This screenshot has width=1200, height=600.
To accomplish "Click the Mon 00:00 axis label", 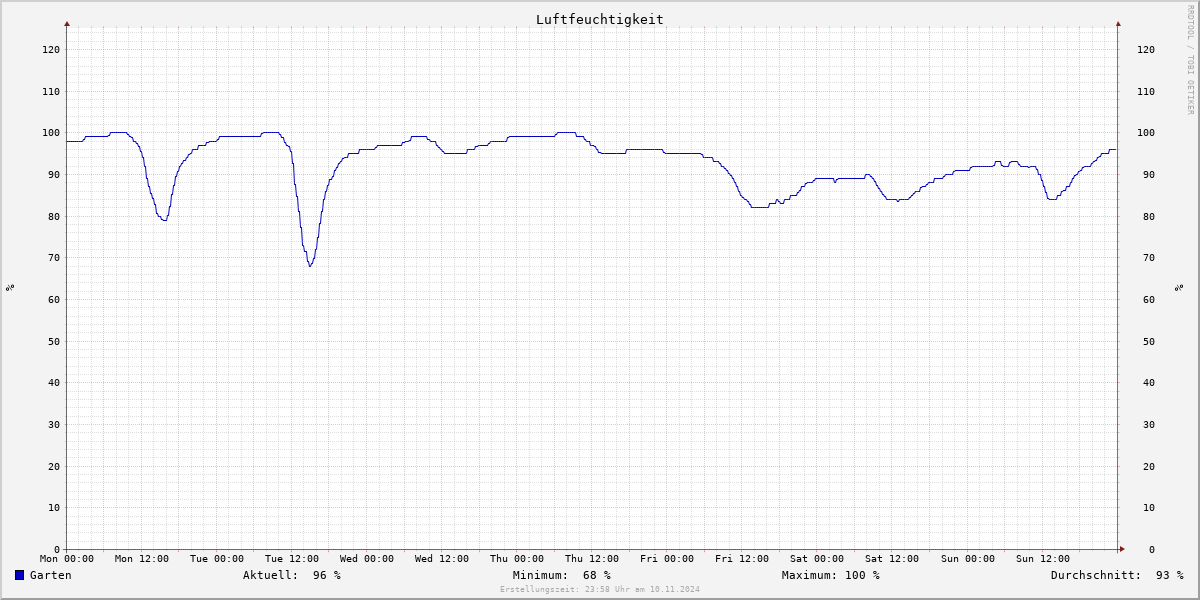I will click(x=67, y=559).
